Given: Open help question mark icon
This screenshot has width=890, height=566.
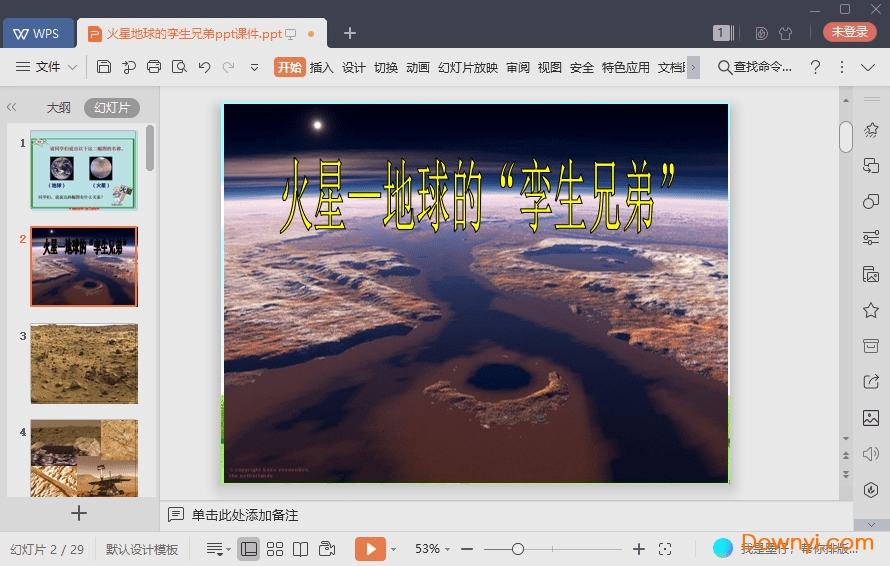Looking at the screenshot, I should pos(816,67).
